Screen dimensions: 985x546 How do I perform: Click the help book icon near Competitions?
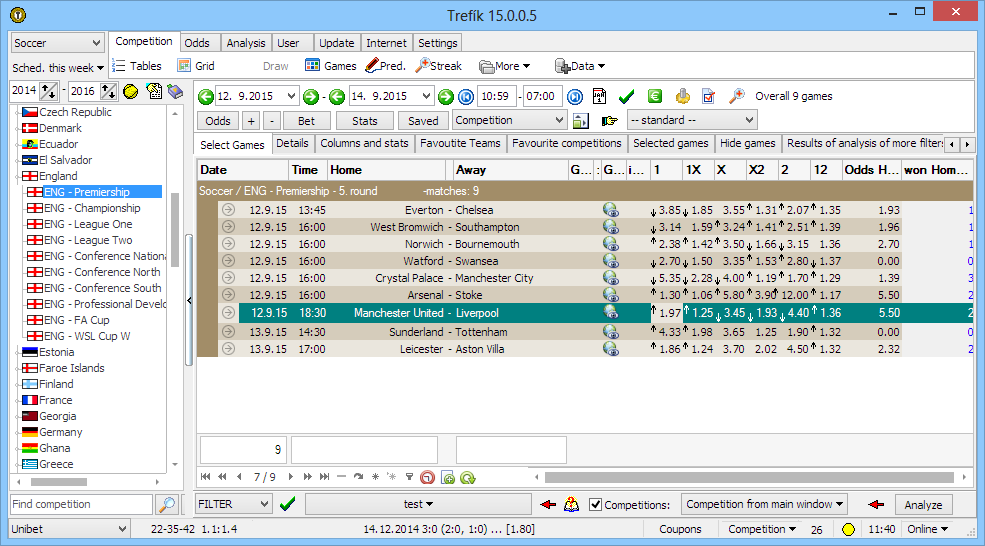tap(571, 504)
